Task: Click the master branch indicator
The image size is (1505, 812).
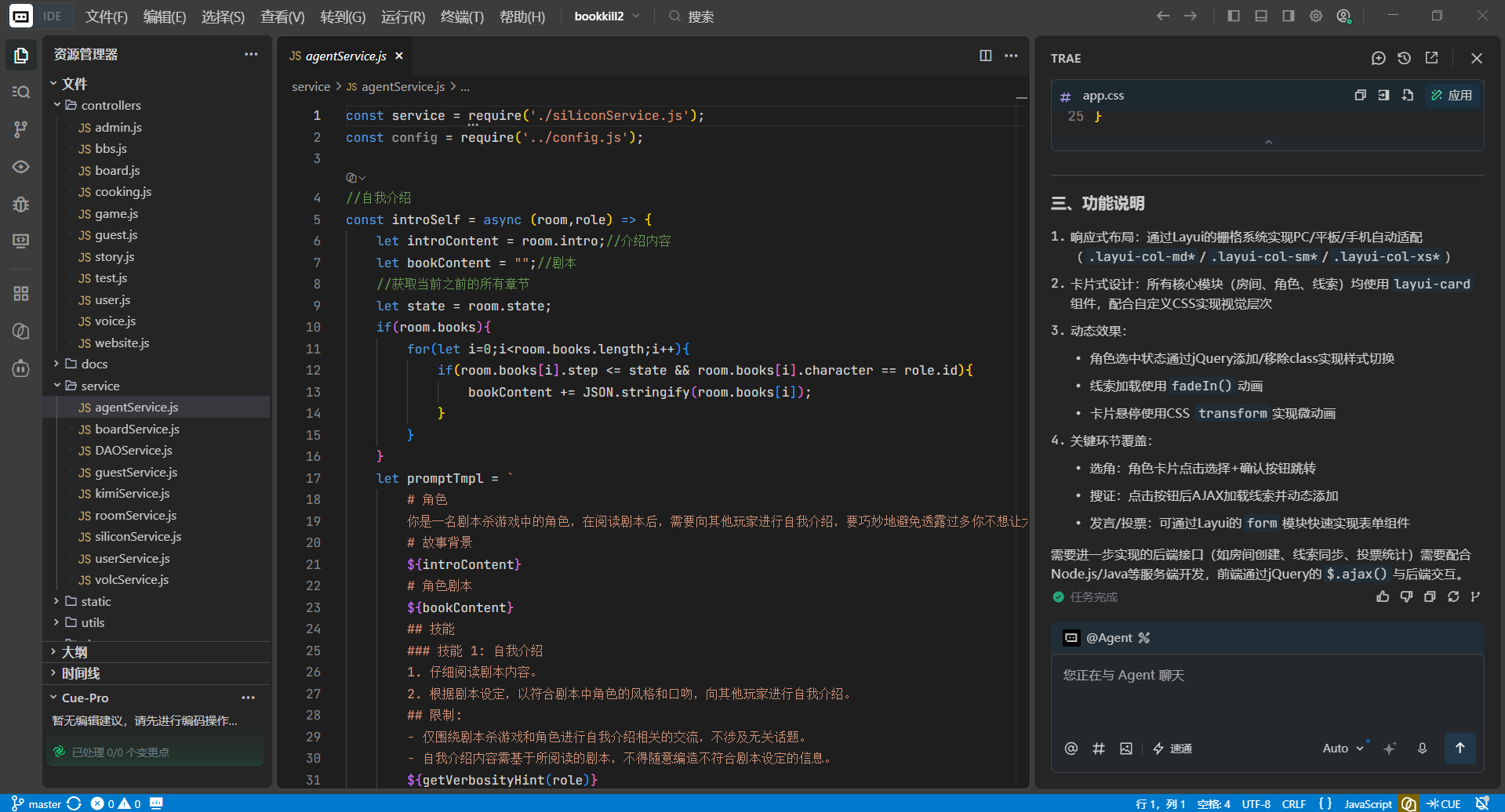Action: [37, 803]
